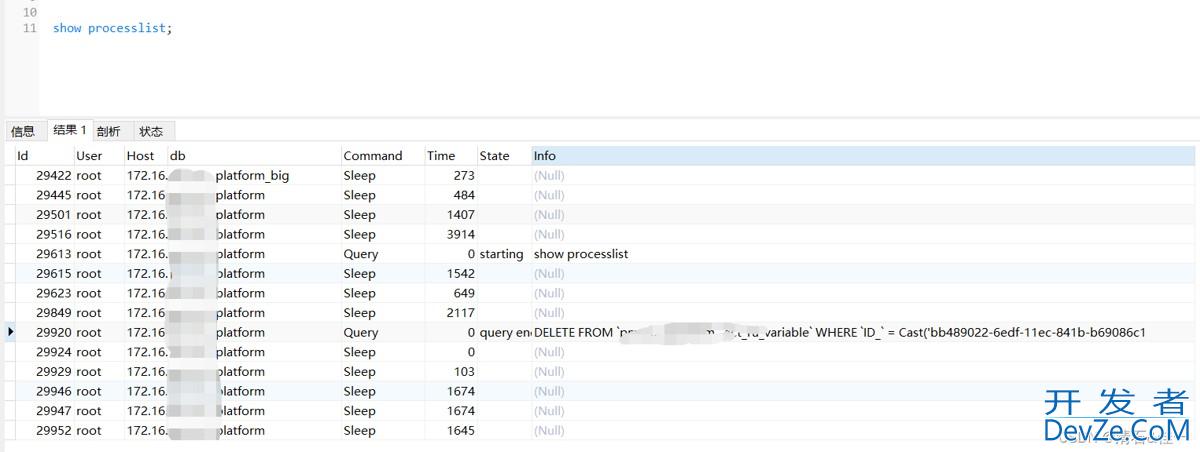Open the 剖析 tab

(x=109, y=131)
